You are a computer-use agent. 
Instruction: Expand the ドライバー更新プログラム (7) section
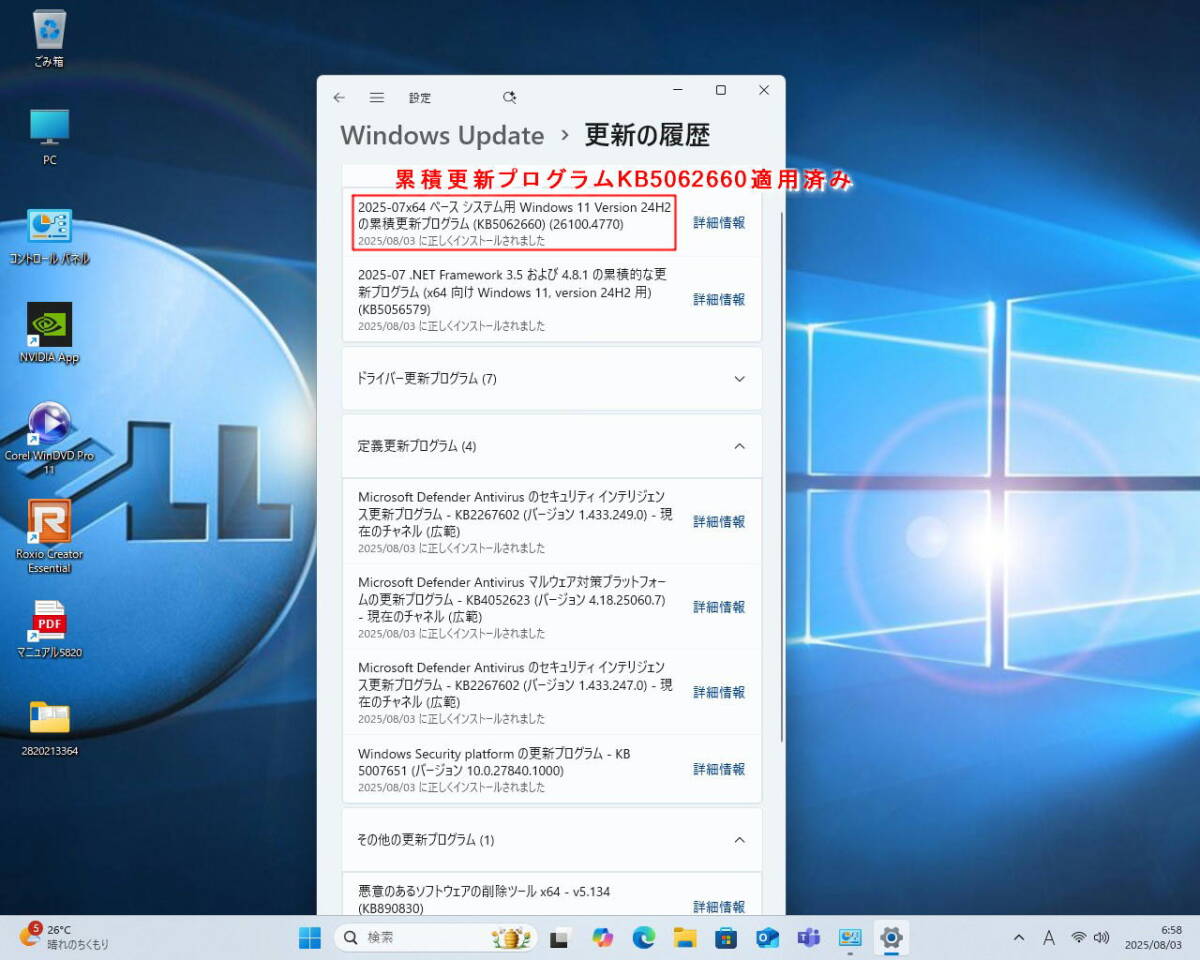552,379
